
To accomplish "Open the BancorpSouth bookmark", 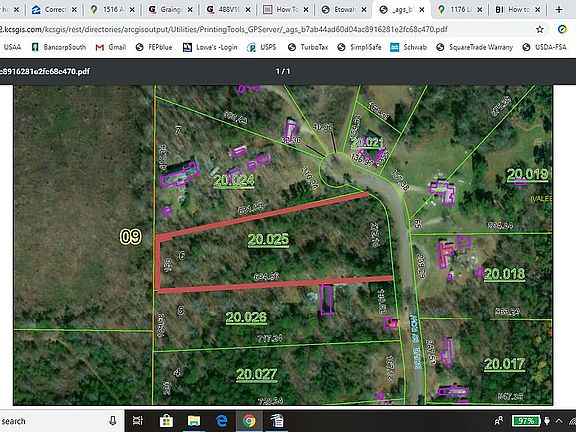I will coord(59,47).
